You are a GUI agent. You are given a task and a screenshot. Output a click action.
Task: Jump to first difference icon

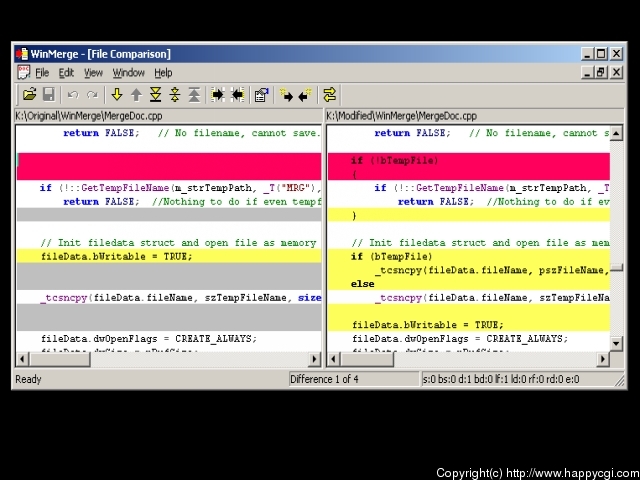tap(194, 95)
